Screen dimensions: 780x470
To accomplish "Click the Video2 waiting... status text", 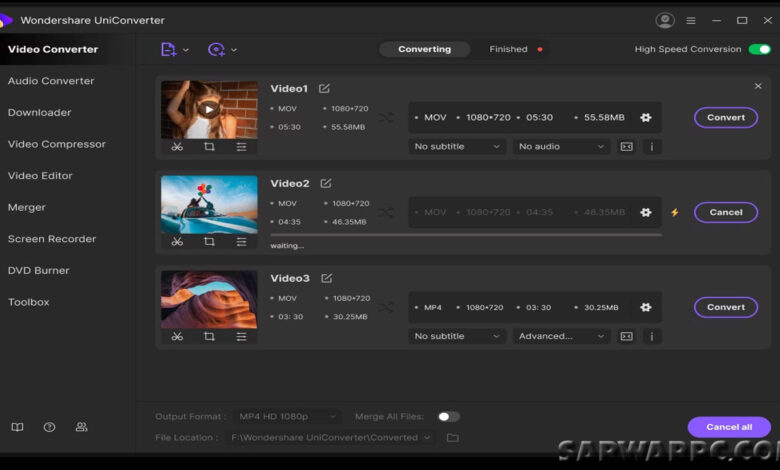I will tap(287, 246).
